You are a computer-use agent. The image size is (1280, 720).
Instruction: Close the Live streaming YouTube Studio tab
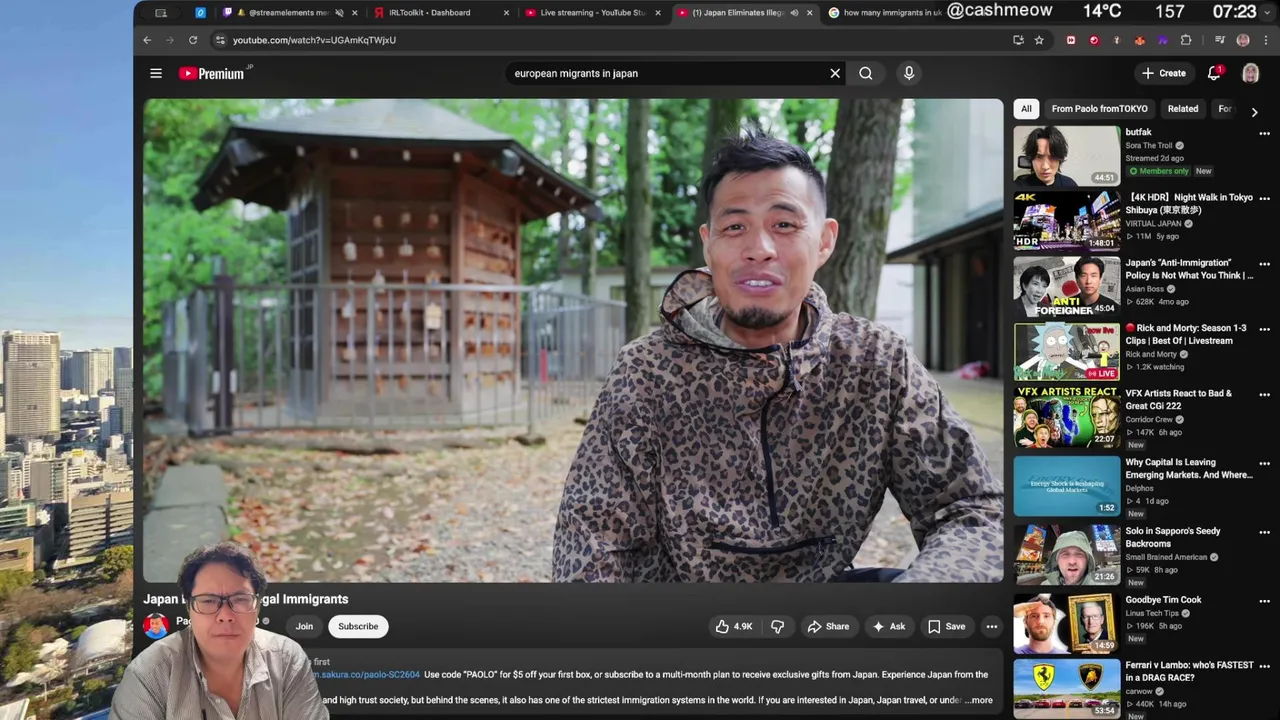(658, 13)
